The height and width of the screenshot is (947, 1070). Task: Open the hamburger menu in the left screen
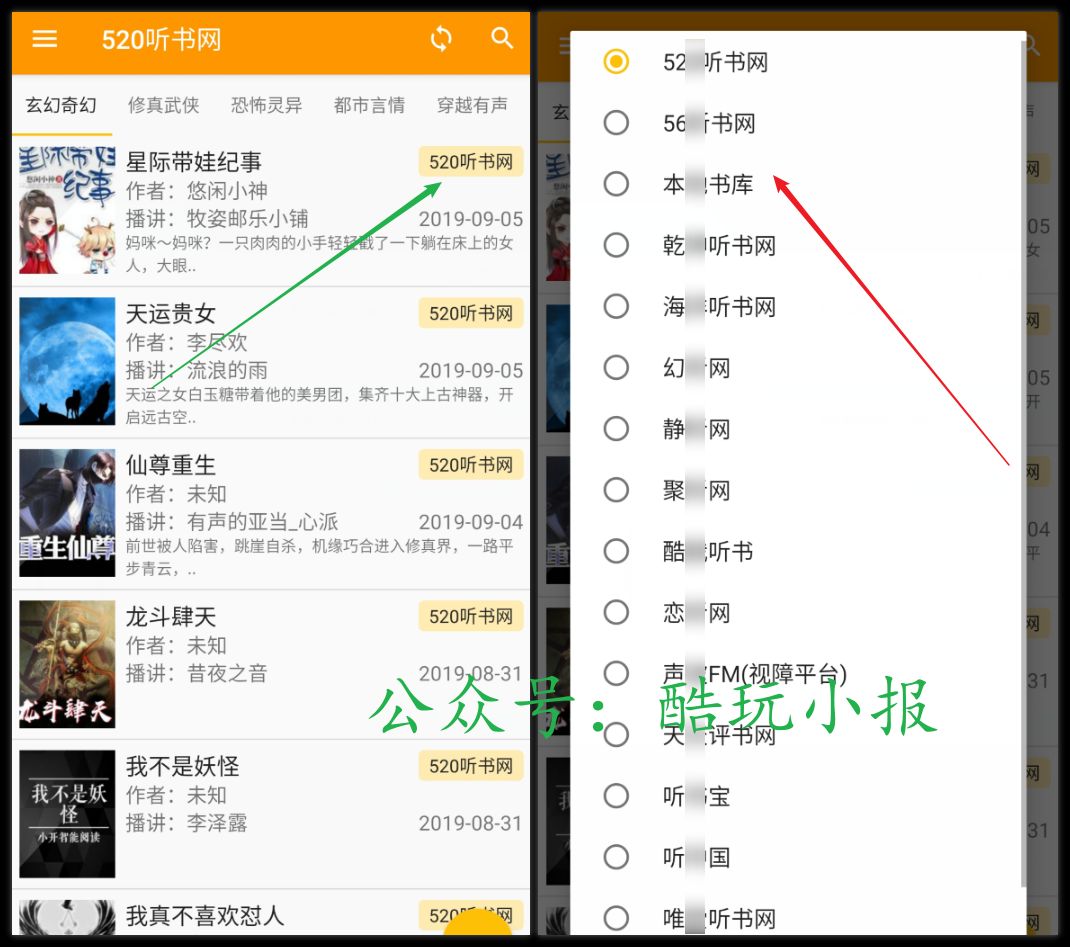pyautogui.click(x=44, y=39)
